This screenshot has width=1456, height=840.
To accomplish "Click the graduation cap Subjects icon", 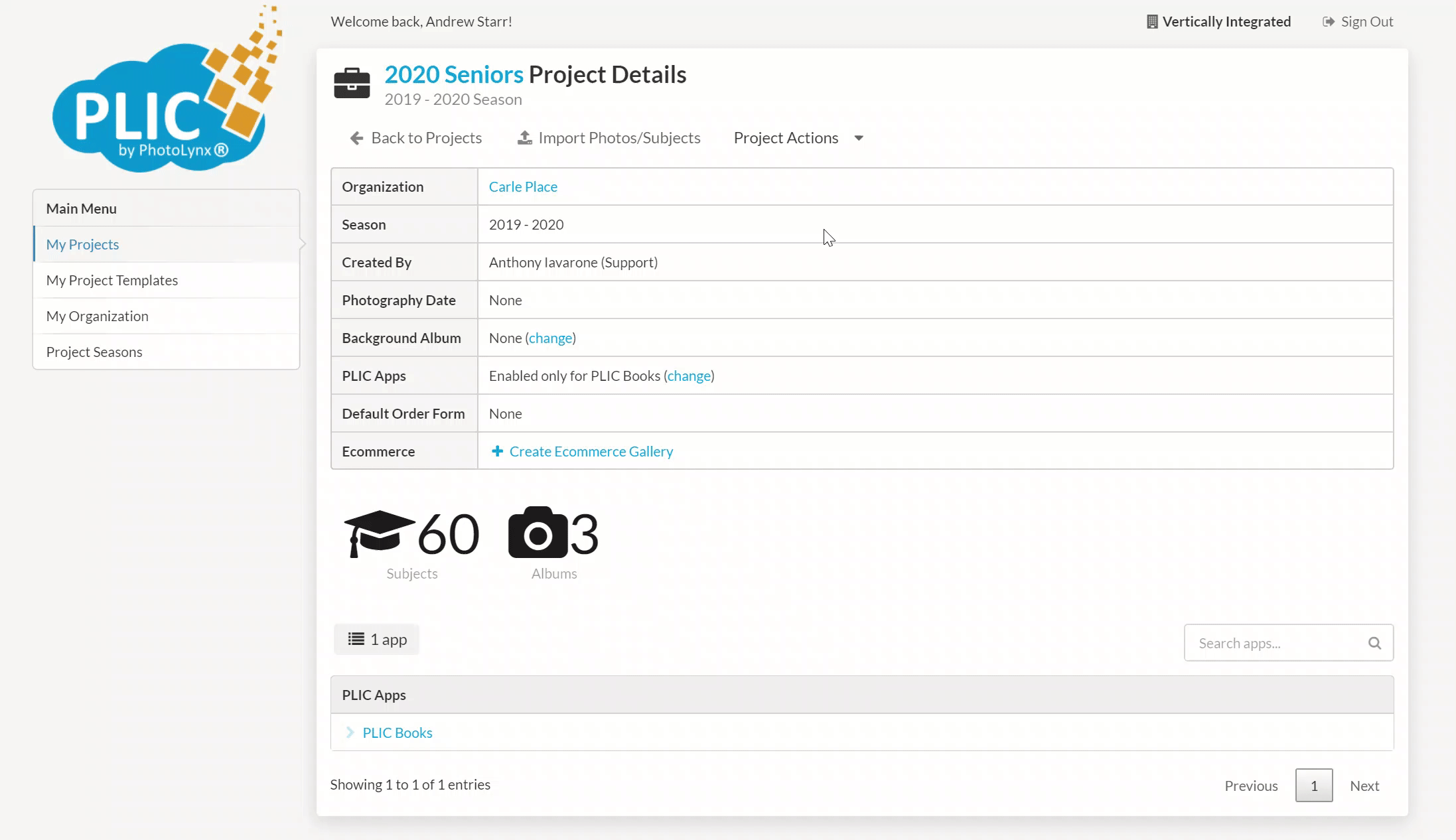I will (380, 533).
